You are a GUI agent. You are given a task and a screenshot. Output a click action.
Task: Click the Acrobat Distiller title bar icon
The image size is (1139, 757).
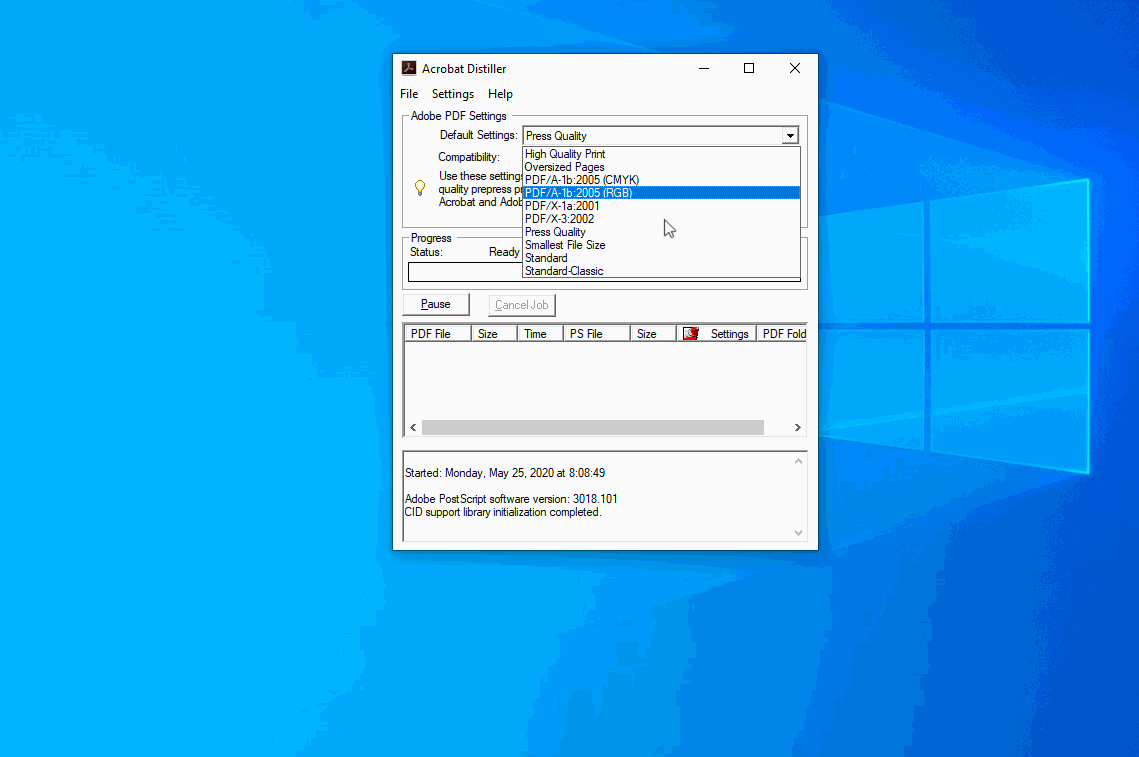[409, 68]
